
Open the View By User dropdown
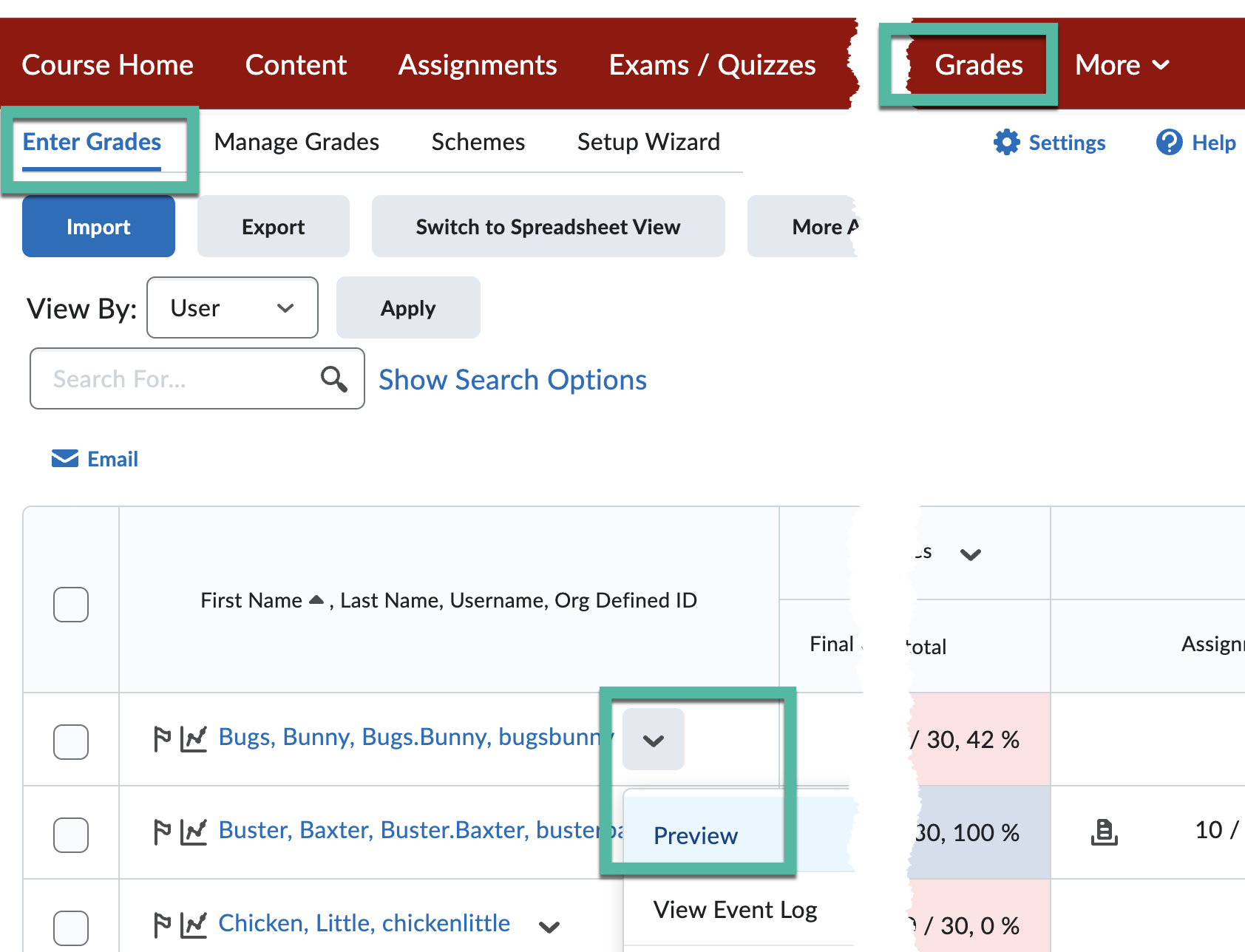point(232,307)
